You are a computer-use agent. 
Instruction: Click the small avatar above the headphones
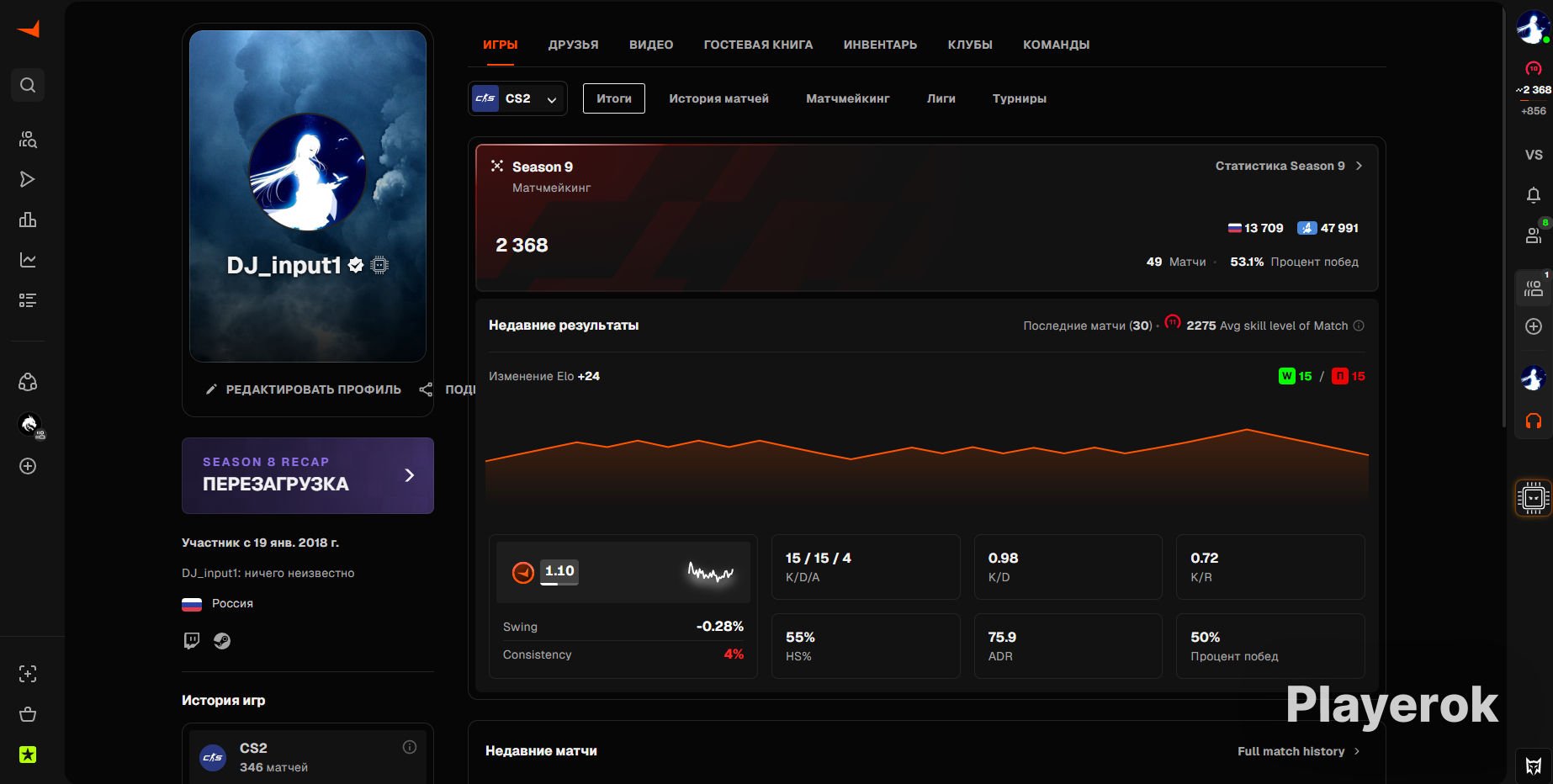[x=1534, y=379]
